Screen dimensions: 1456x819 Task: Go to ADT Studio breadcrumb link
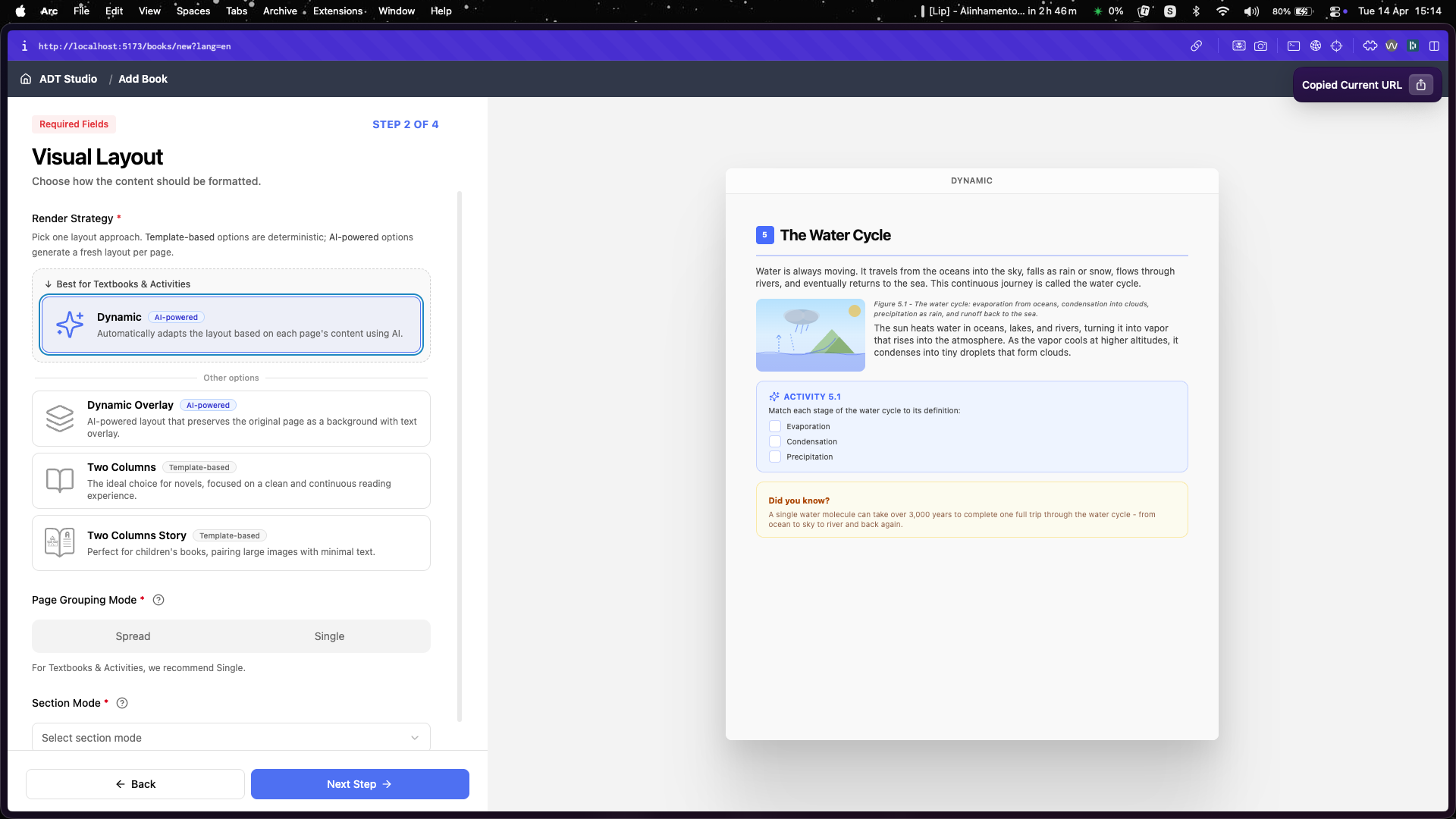click(68, 79)
